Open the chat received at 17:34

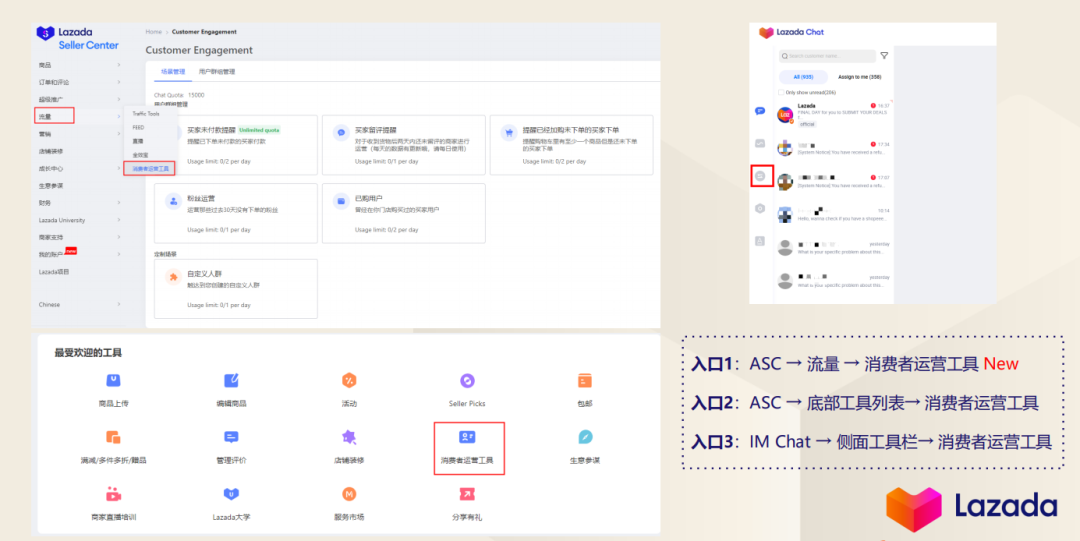833,148
